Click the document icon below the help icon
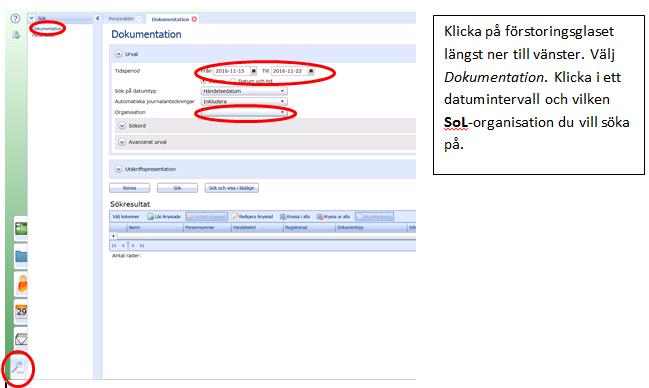Screen dimensions: 649x388 (16, 35)
